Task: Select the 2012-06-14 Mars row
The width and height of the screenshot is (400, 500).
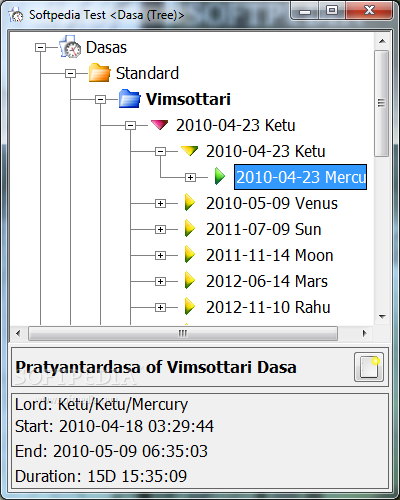Action: [x=267, y=281]
